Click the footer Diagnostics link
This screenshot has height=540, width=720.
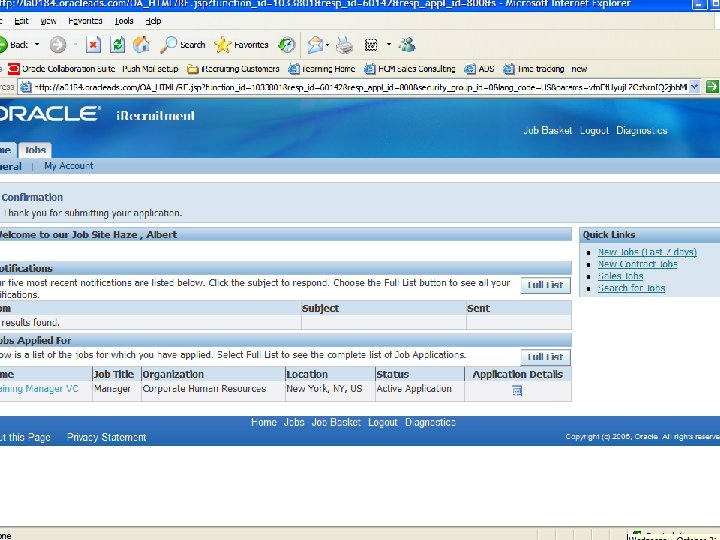(430, 422)
